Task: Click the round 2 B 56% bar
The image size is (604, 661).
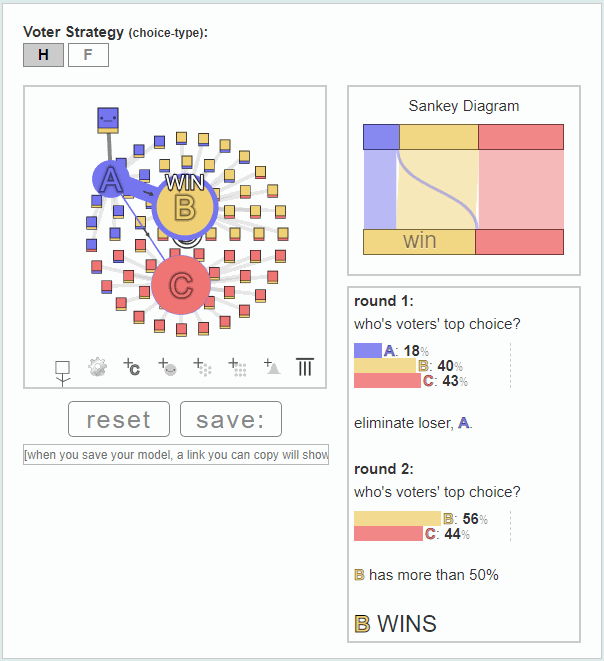Action: (397, 519)
